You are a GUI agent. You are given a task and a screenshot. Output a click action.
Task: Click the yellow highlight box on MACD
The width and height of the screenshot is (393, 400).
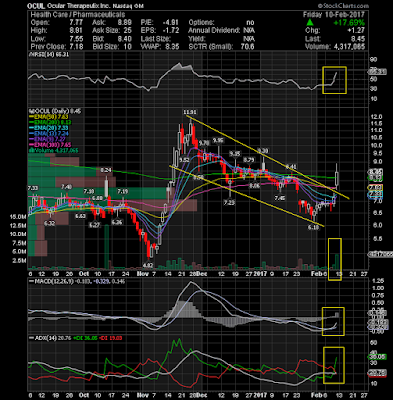pyautogui.click(x=333, y=321)
